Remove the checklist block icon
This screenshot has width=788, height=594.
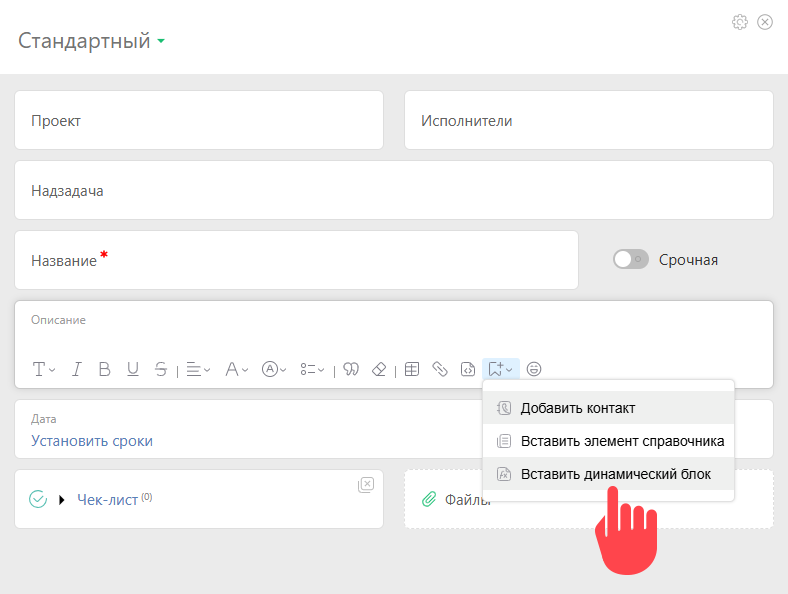[366, 484]
